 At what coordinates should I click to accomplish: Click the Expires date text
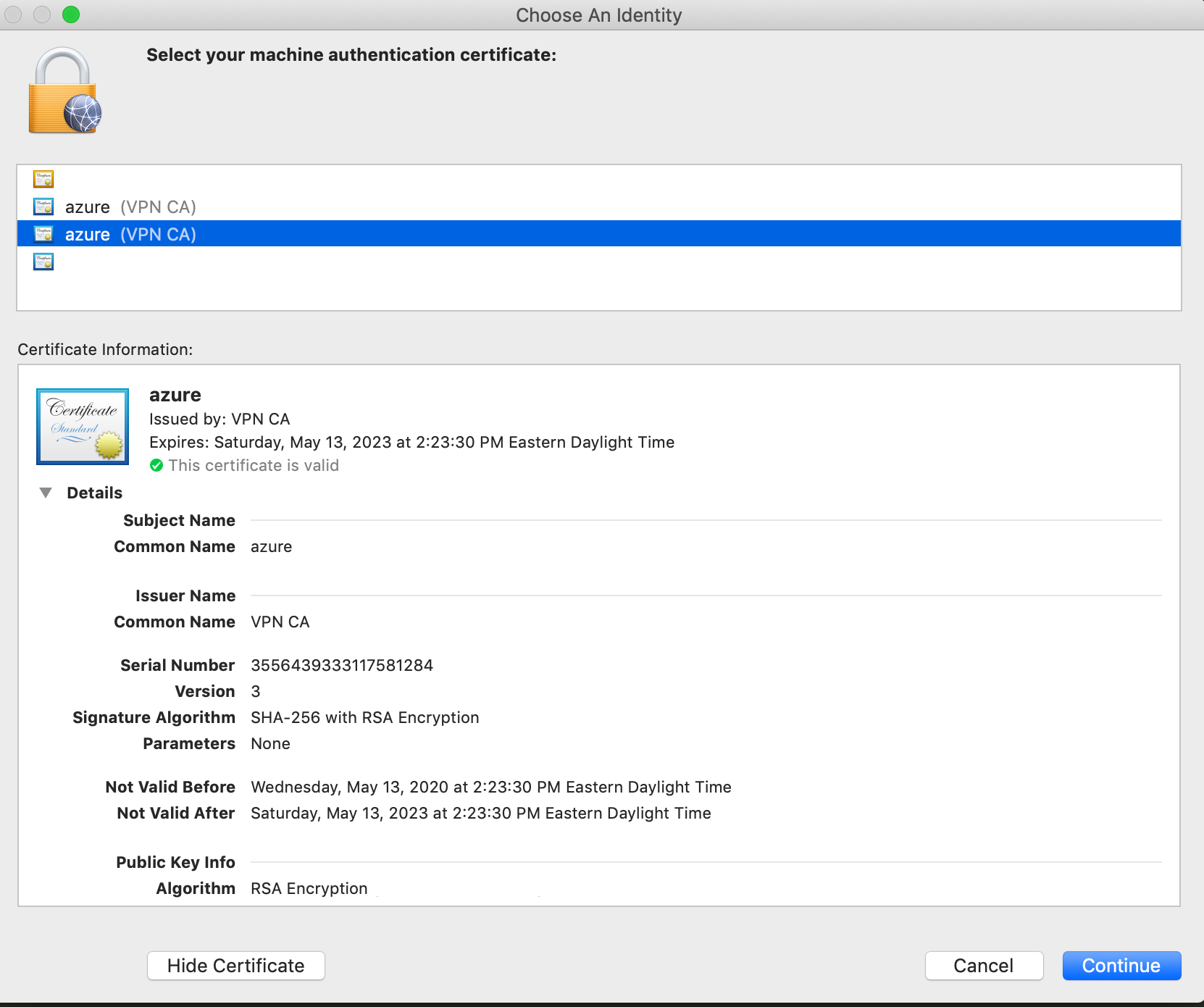coord(411,442)
